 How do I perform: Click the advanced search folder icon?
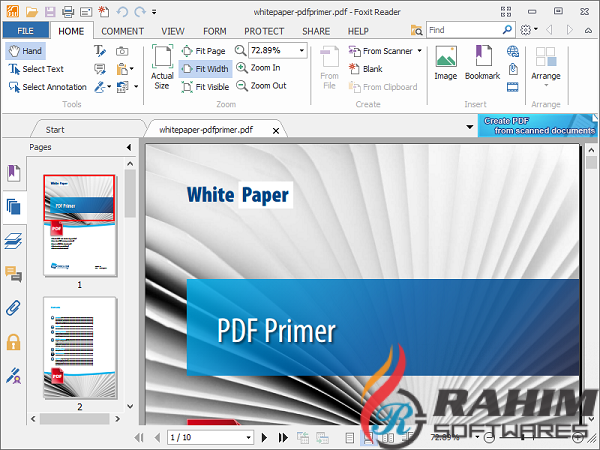point(416,30)
